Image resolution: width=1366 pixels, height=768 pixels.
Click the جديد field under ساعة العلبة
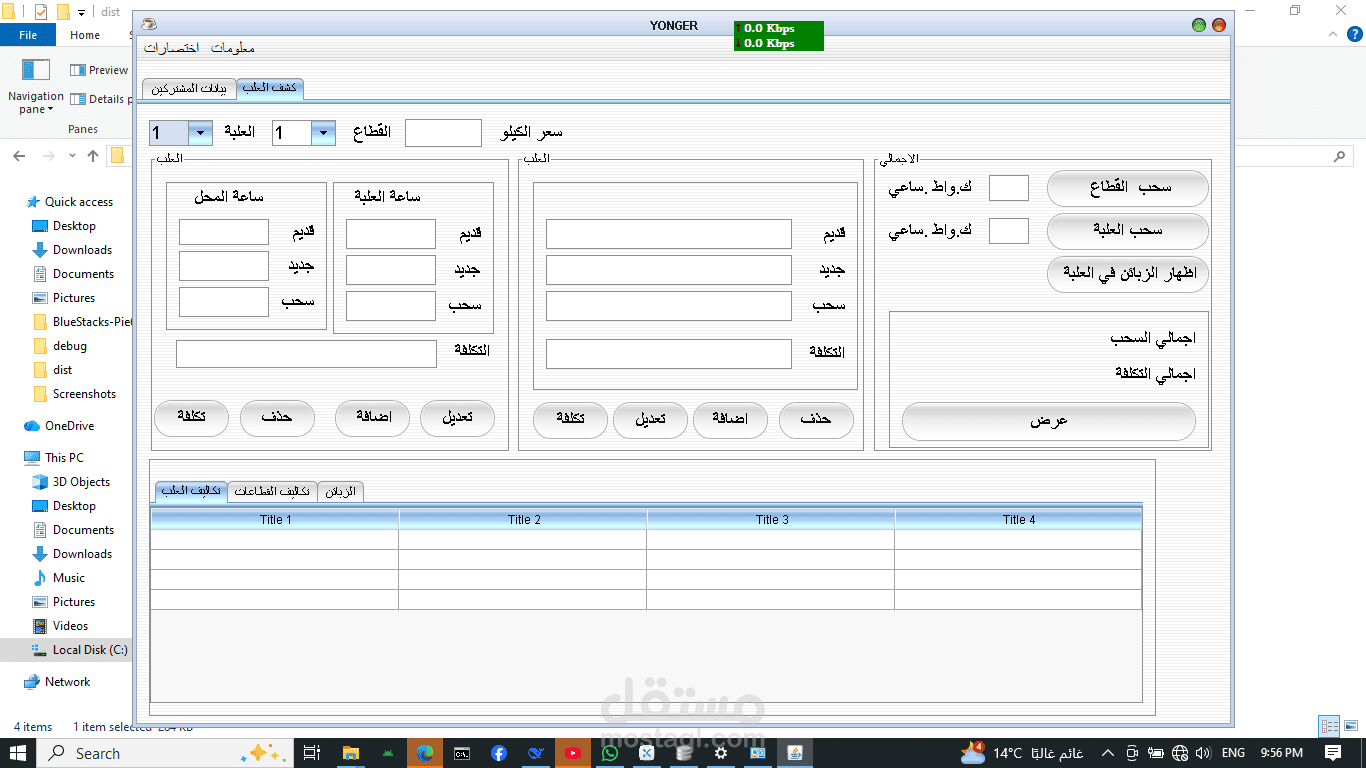pos(391,269)
